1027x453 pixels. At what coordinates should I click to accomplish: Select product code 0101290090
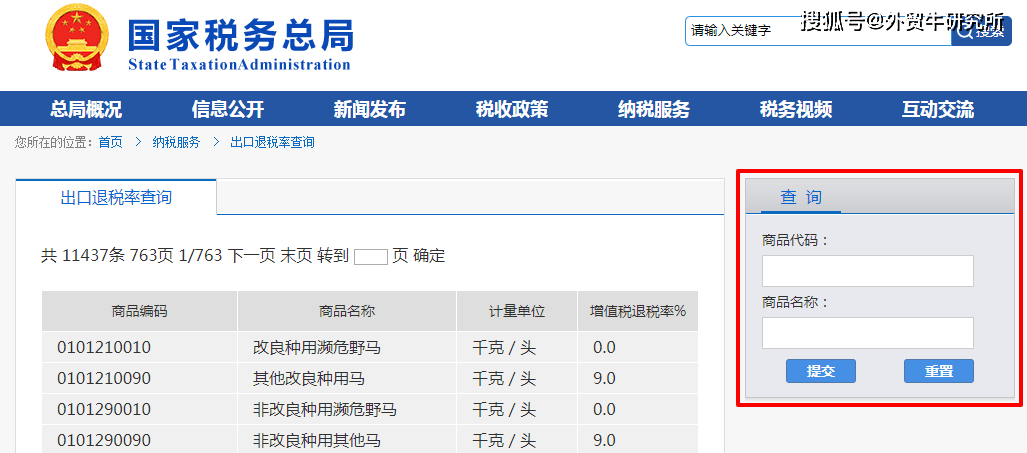coord(104,441)
